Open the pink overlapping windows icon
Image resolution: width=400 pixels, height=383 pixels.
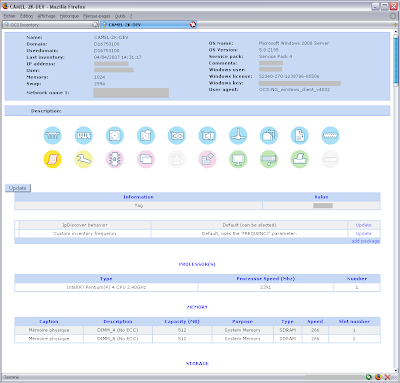click(x=146, y=159)
